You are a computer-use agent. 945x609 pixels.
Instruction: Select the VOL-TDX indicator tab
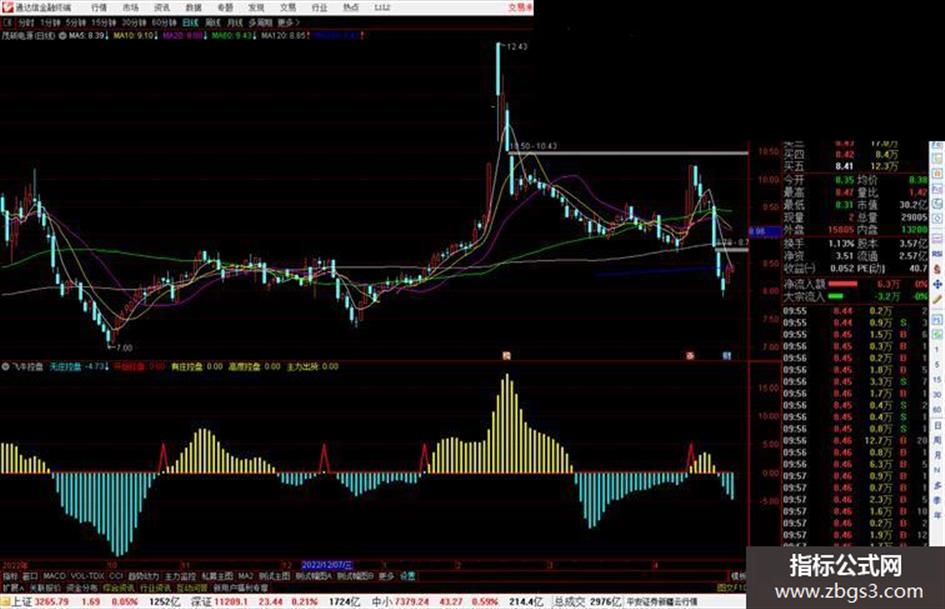[87, 576]
